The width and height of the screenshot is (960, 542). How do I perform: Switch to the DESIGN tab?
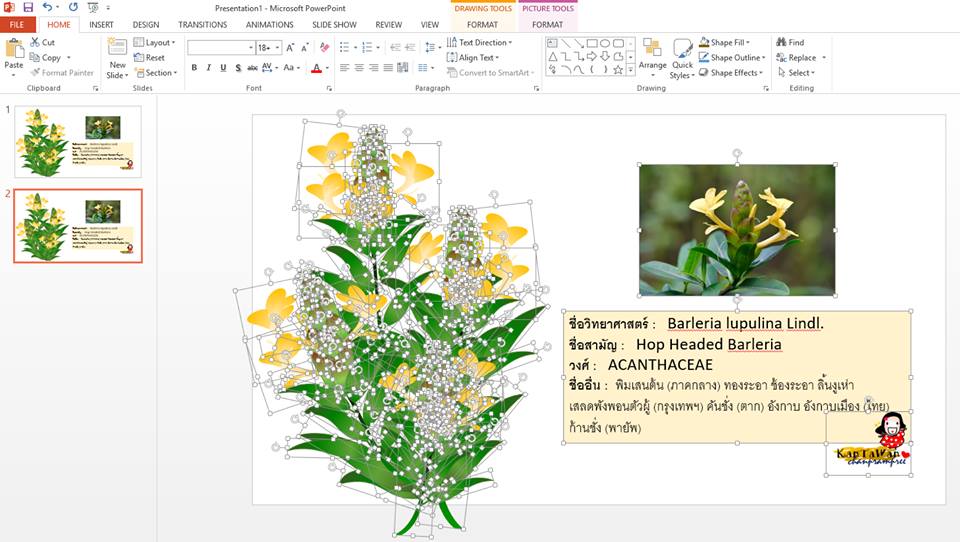coord(146,24)
